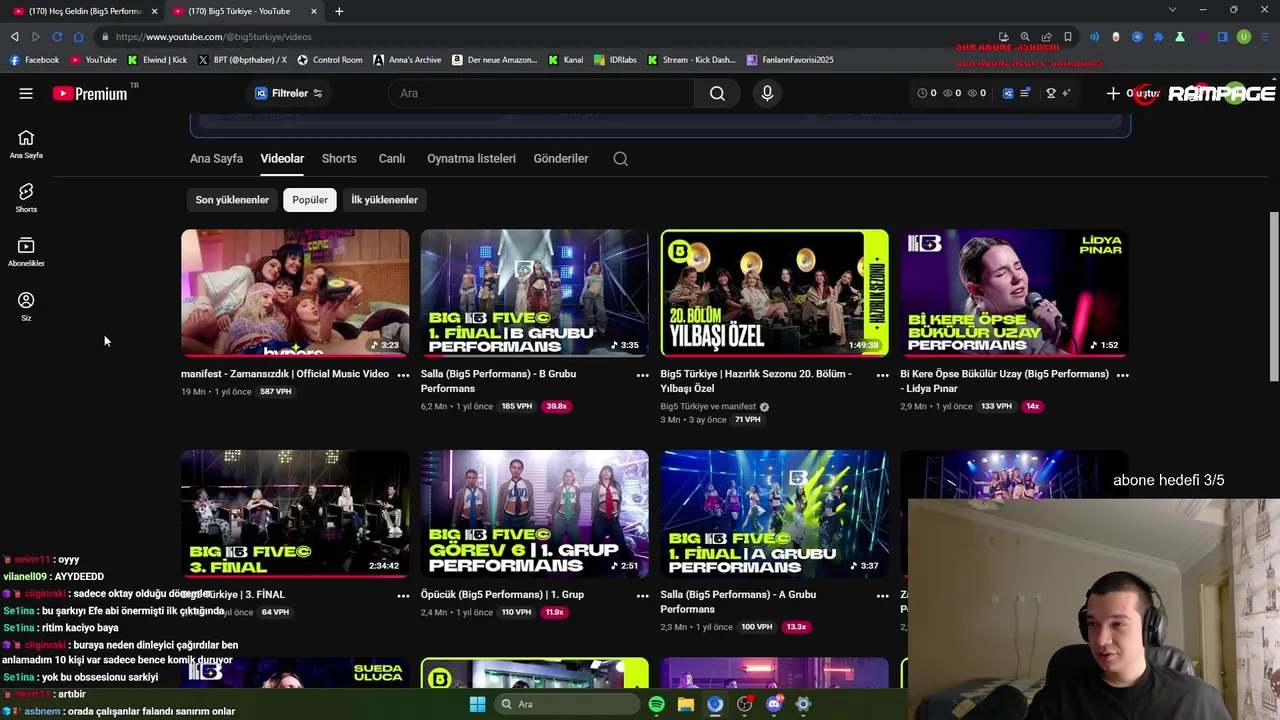Switch to the Oynatma listeleri tab
The image size is (1280, 720).
point(471,158)
